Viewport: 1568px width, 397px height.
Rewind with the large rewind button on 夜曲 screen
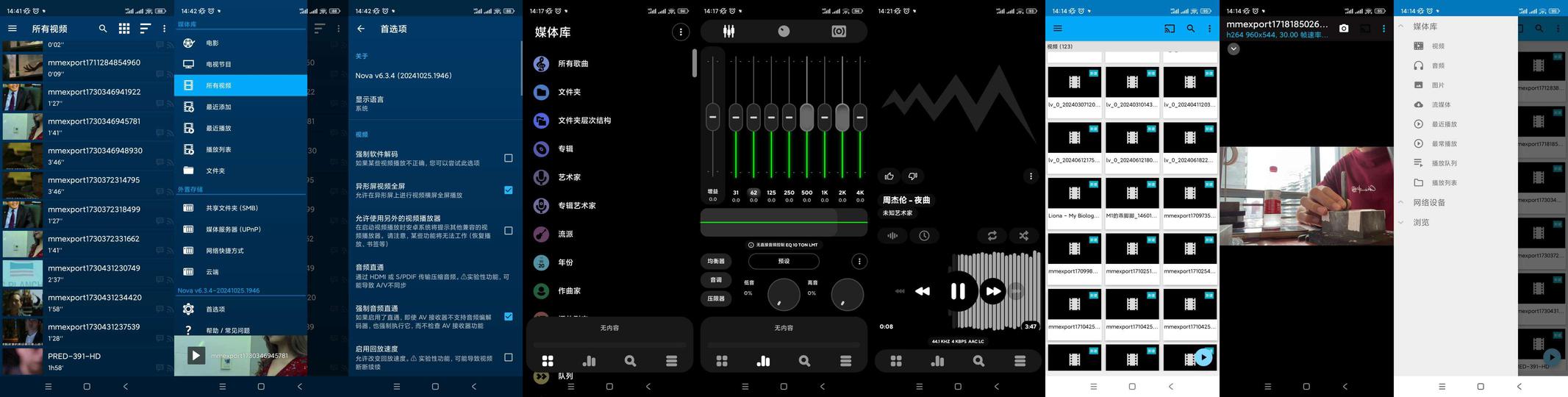[922, 291]
